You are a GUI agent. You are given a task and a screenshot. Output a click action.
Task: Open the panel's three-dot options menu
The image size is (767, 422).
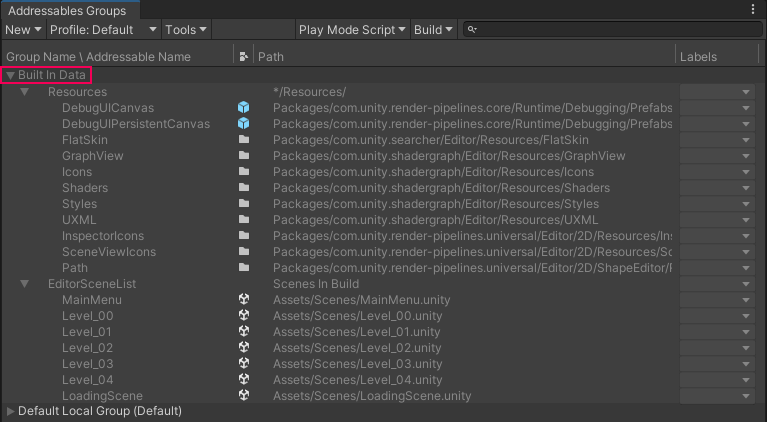click(x=753, y=9)
